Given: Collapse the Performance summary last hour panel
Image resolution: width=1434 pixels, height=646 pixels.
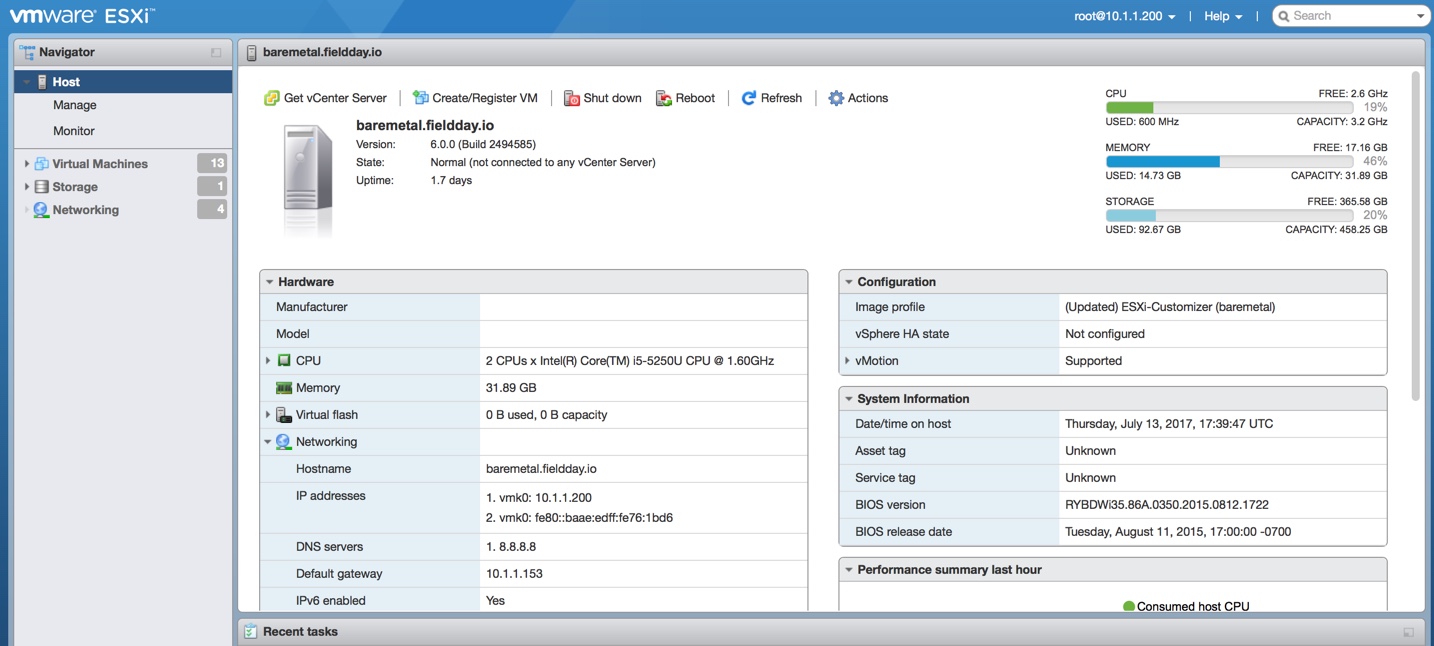Looking at the screenshot, I should 848,570.
